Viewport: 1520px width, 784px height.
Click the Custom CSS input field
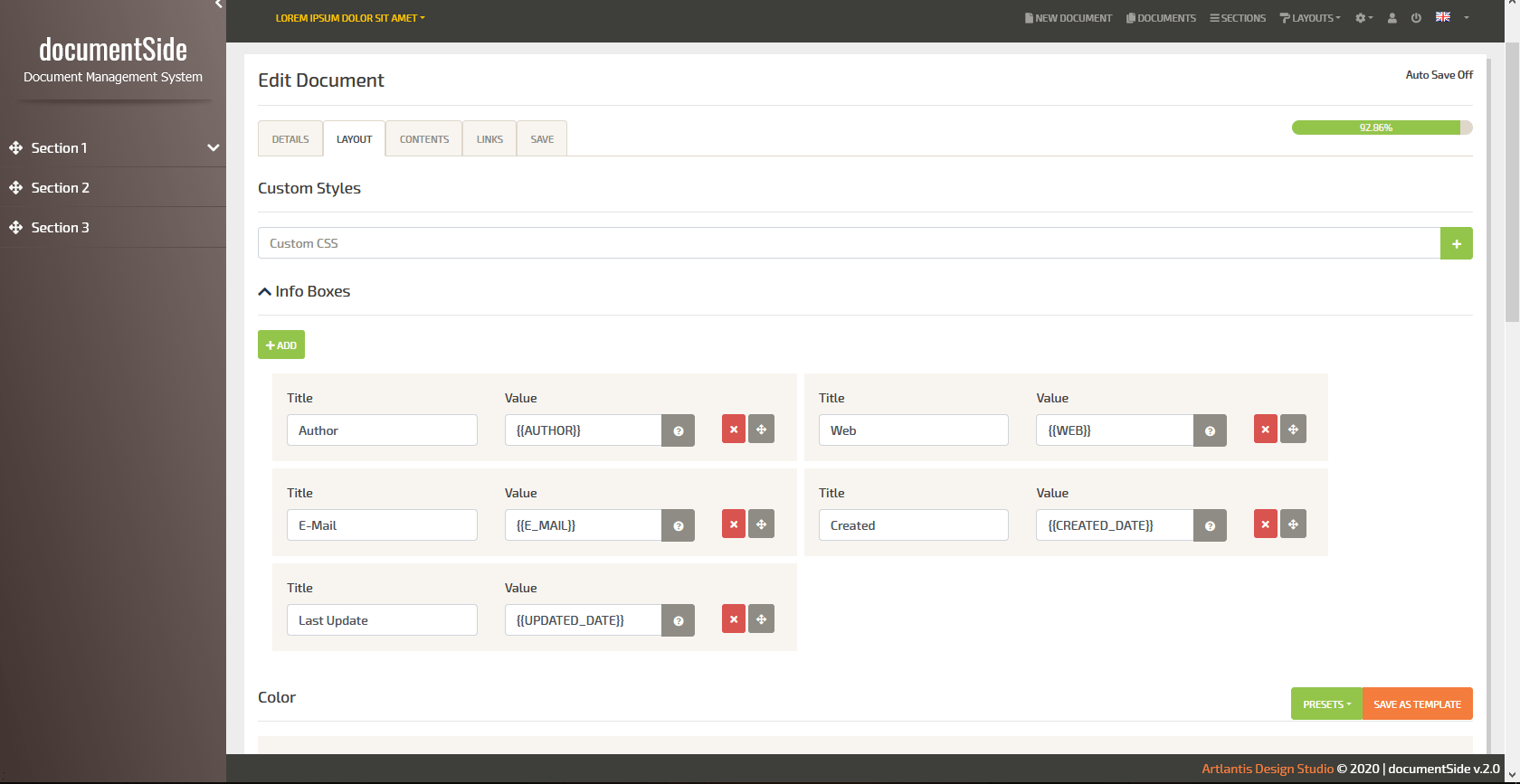tap(849, 243)
